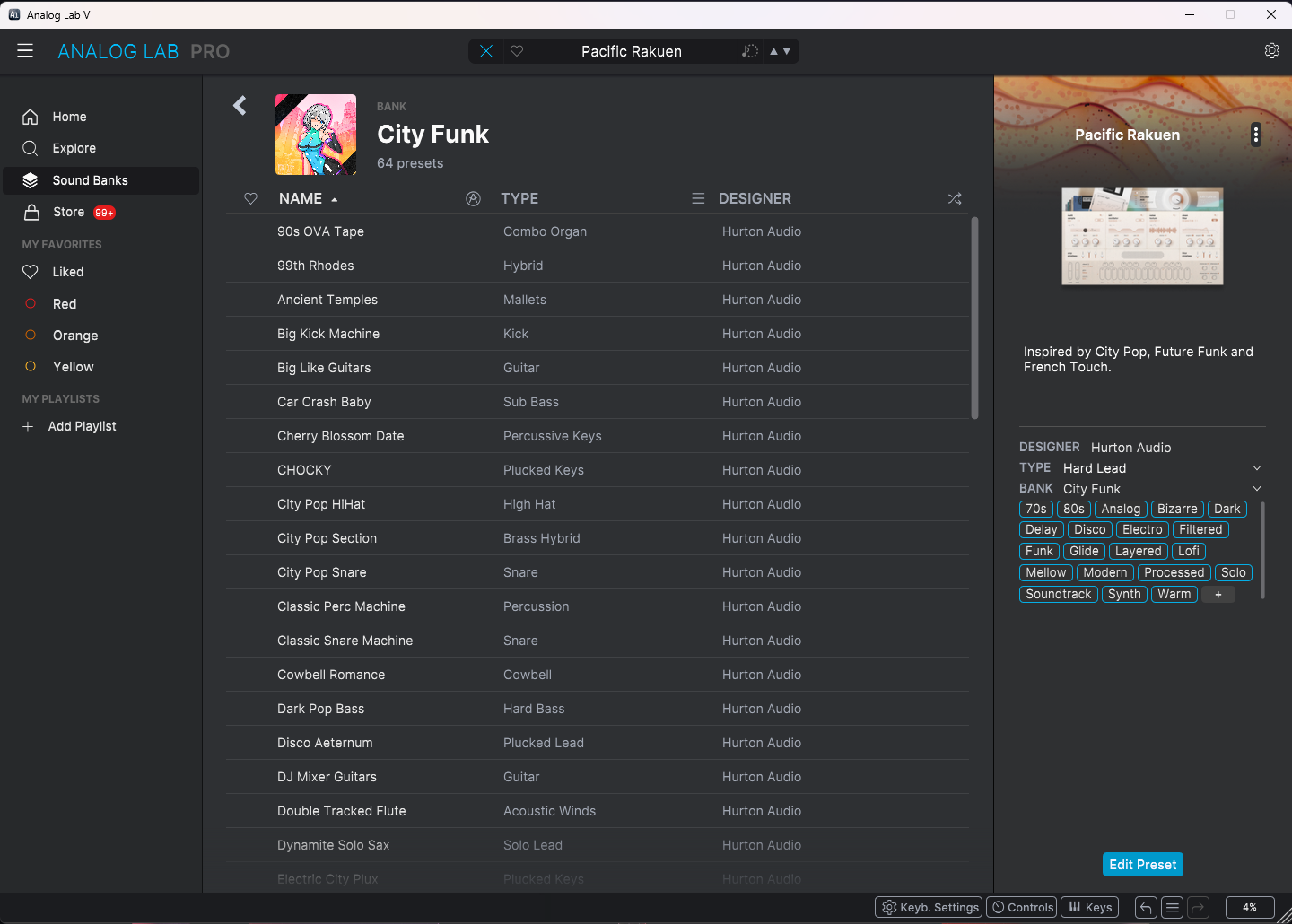This screenshot has height=924, width=1292.
Task: Select the next preset arrow
Action: [787, 51]
